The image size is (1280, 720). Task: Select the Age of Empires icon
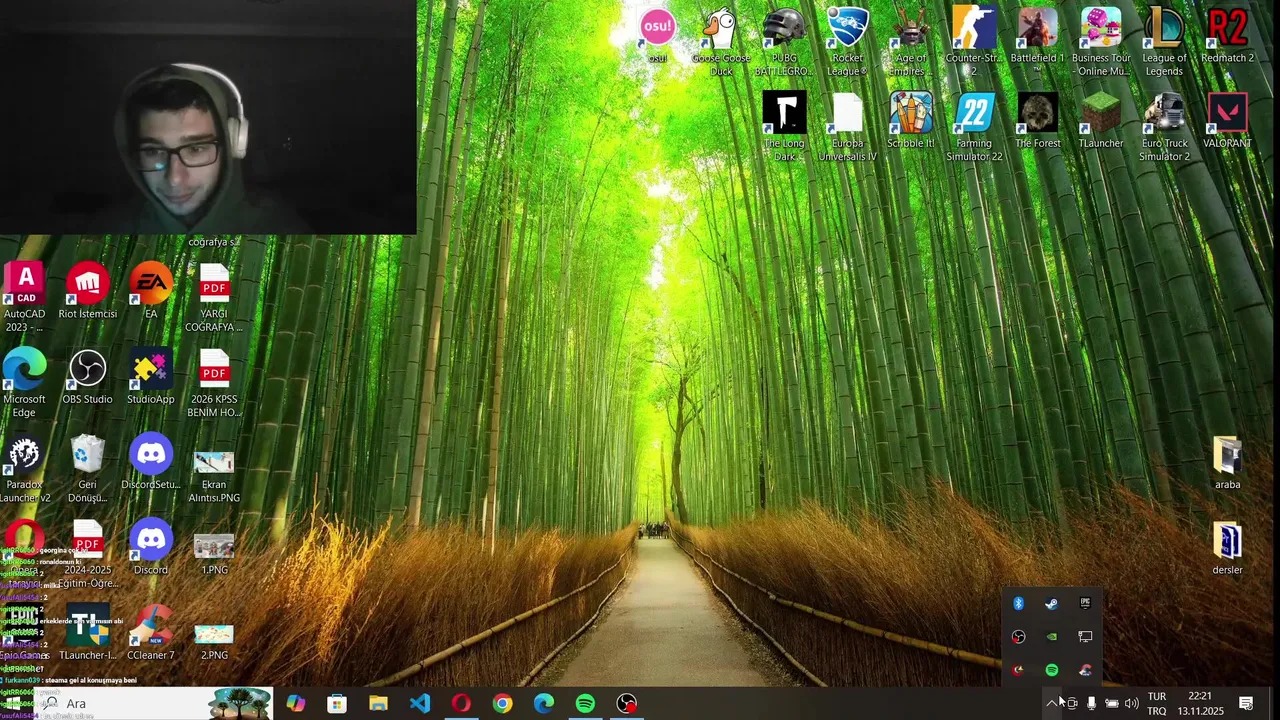point(910,43)
